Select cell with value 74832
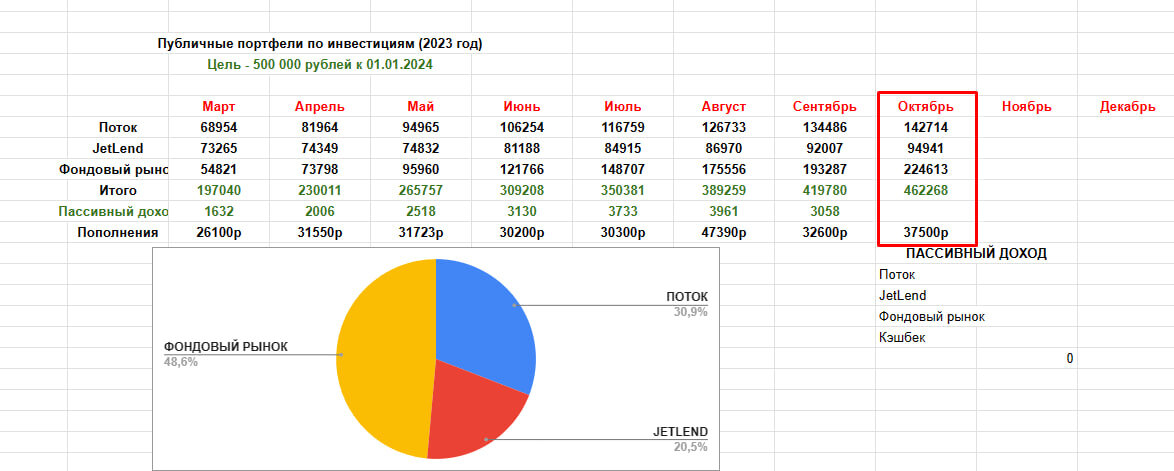The height and width of the screenshot is (471, 1174). [x=421, y=148]
